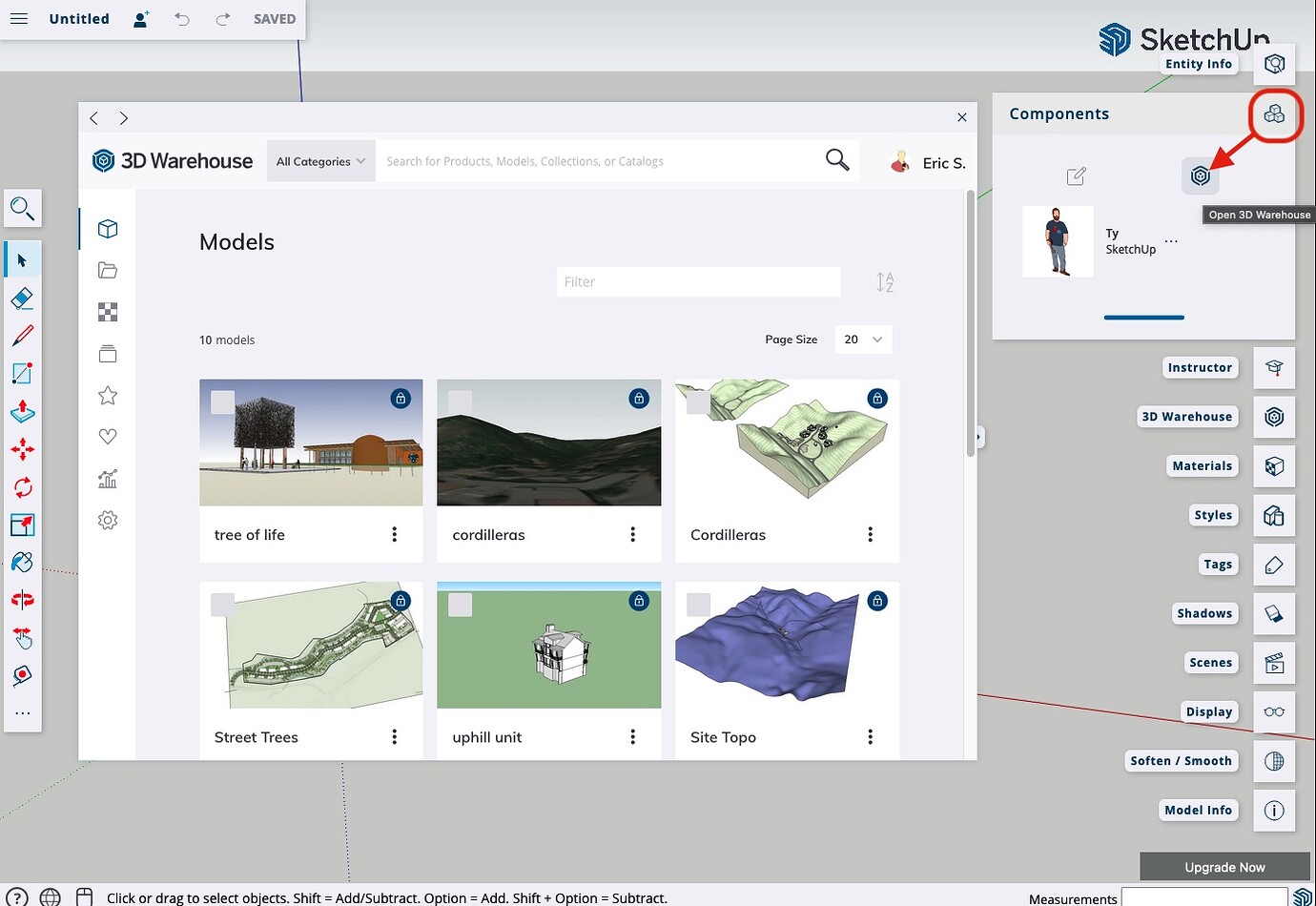Activate the Rotate tool
This screenshot has width=1316, height=906.
click(23, 486)
